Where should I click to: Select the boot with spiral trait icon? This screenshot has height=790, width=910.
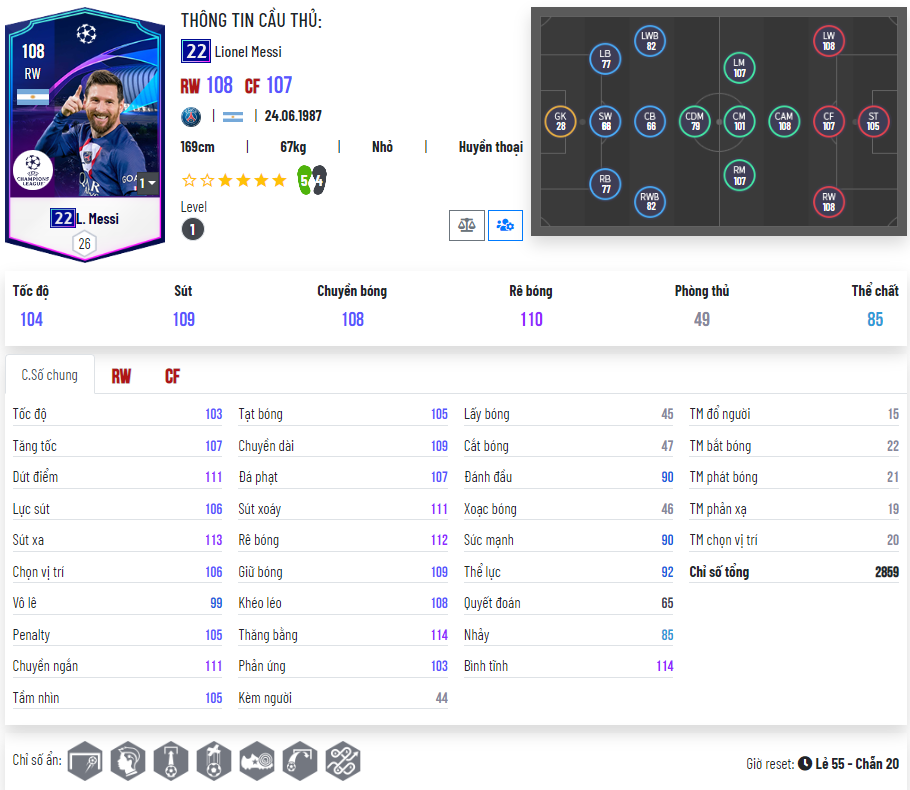[x=257, y=760]
